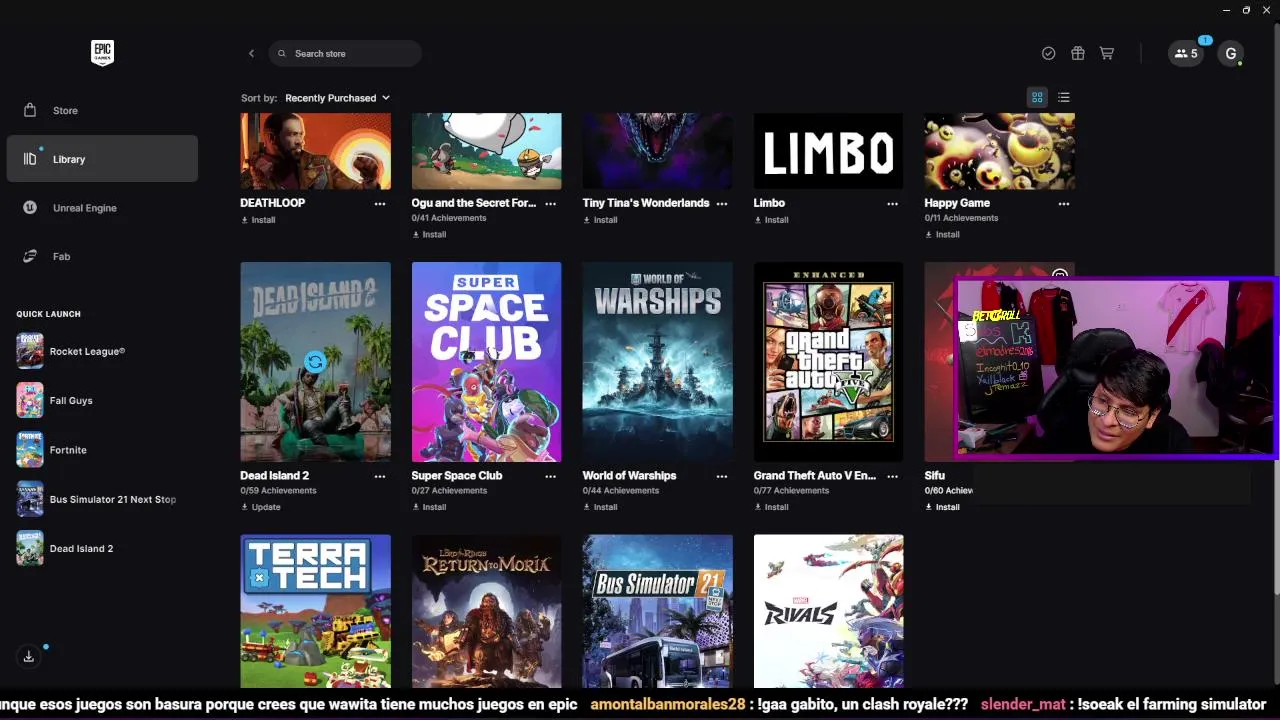Open the Bus Simulator 21 cover thumbnail
Viewport: 1280px width, 720px height.
click(x=657, y=611)
